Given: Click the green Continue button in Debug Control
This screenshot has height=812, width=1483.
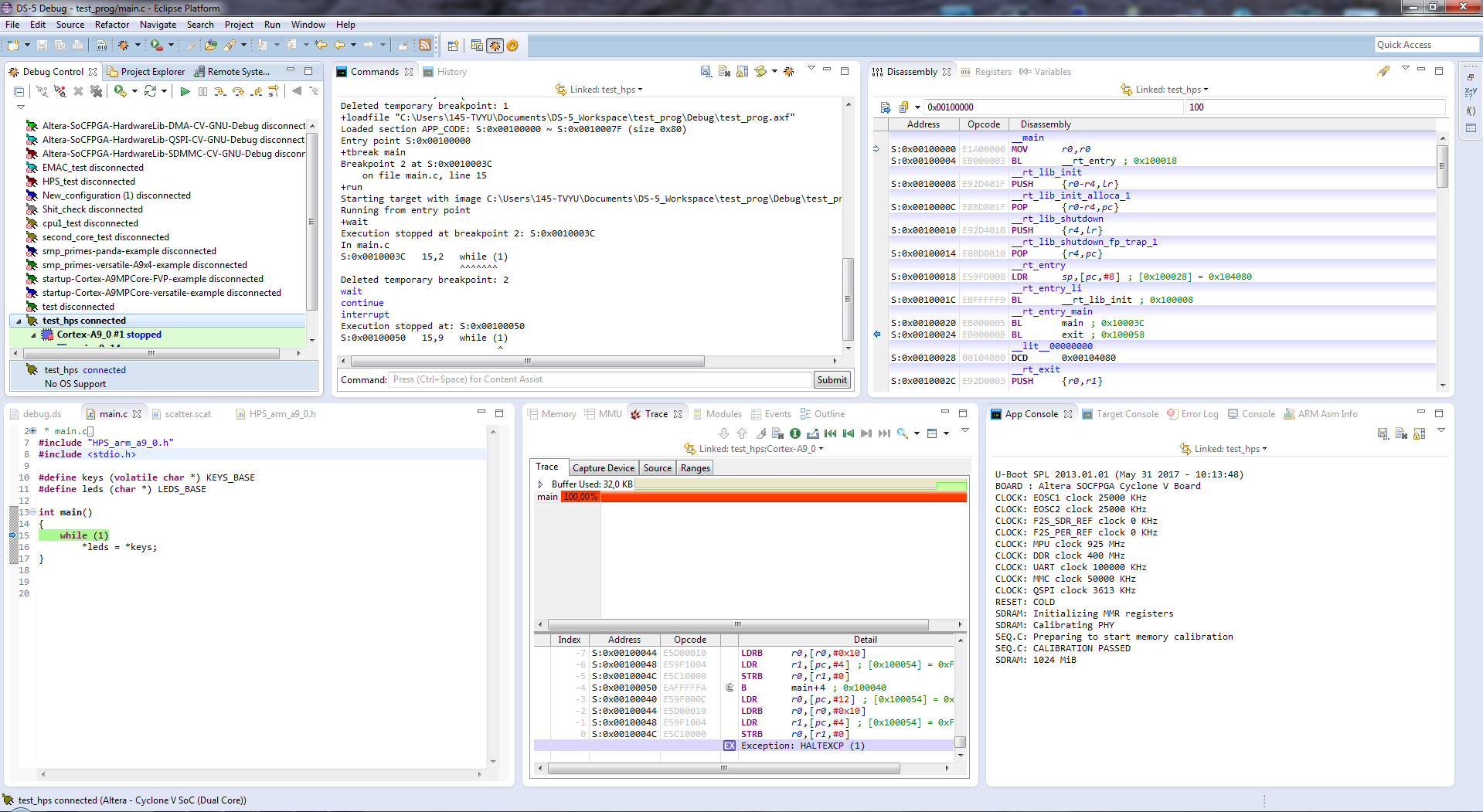Looking at the screenshot, I should click(x=185, y=91).
